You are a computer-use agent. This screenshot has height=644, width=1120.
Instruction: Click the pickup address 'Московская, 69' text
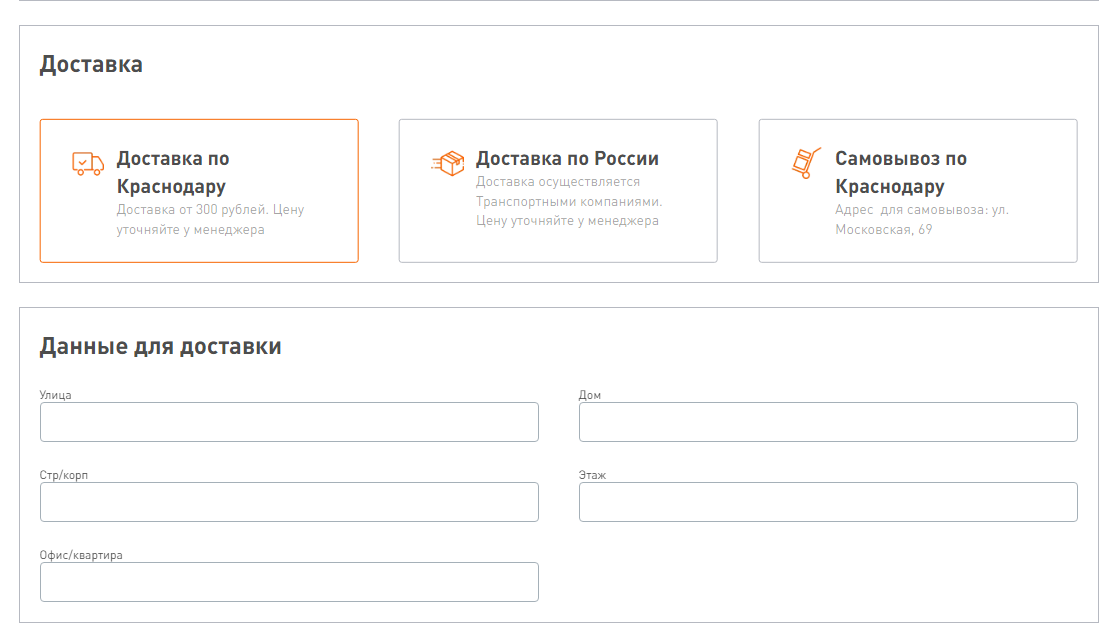click(x=884, y=230)
